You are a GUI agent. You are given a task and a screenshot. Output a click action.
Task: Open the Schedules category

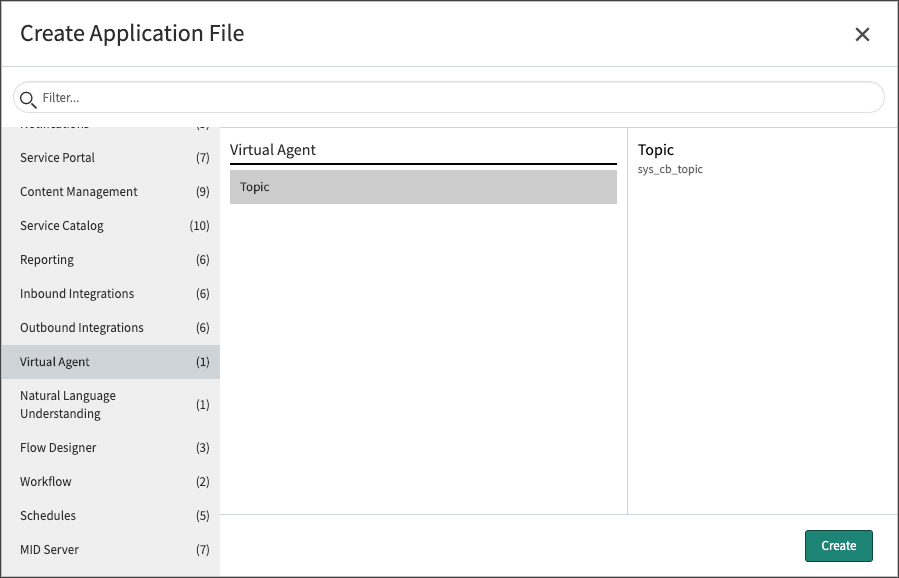pyautogui.click(x=110, y=515)
